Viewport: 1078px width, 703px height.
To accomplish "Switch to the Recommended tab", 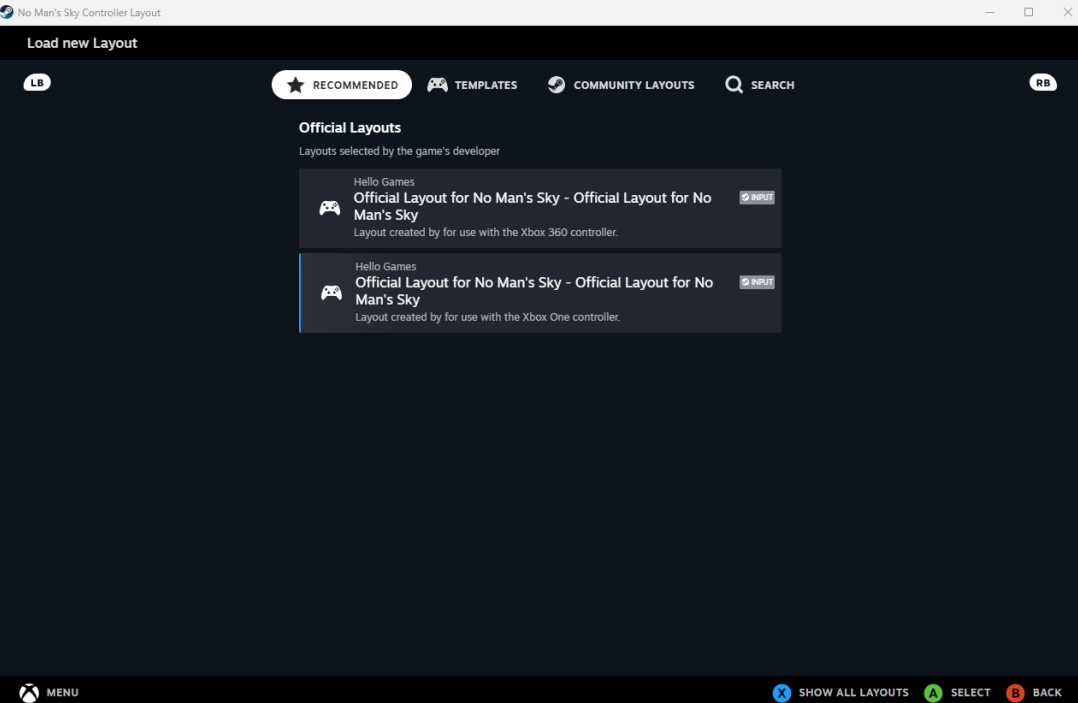I will [x=342, y=85].
